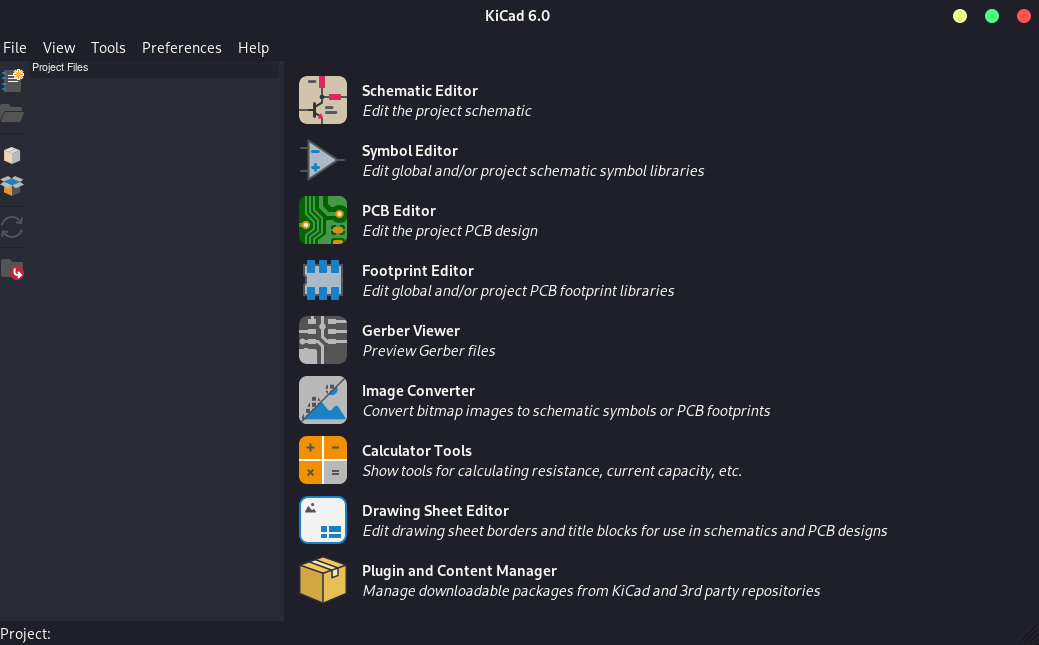1039x645 pixels.
Task: Click 'Preview Gerber files' description
Action: tap(429, 351)
